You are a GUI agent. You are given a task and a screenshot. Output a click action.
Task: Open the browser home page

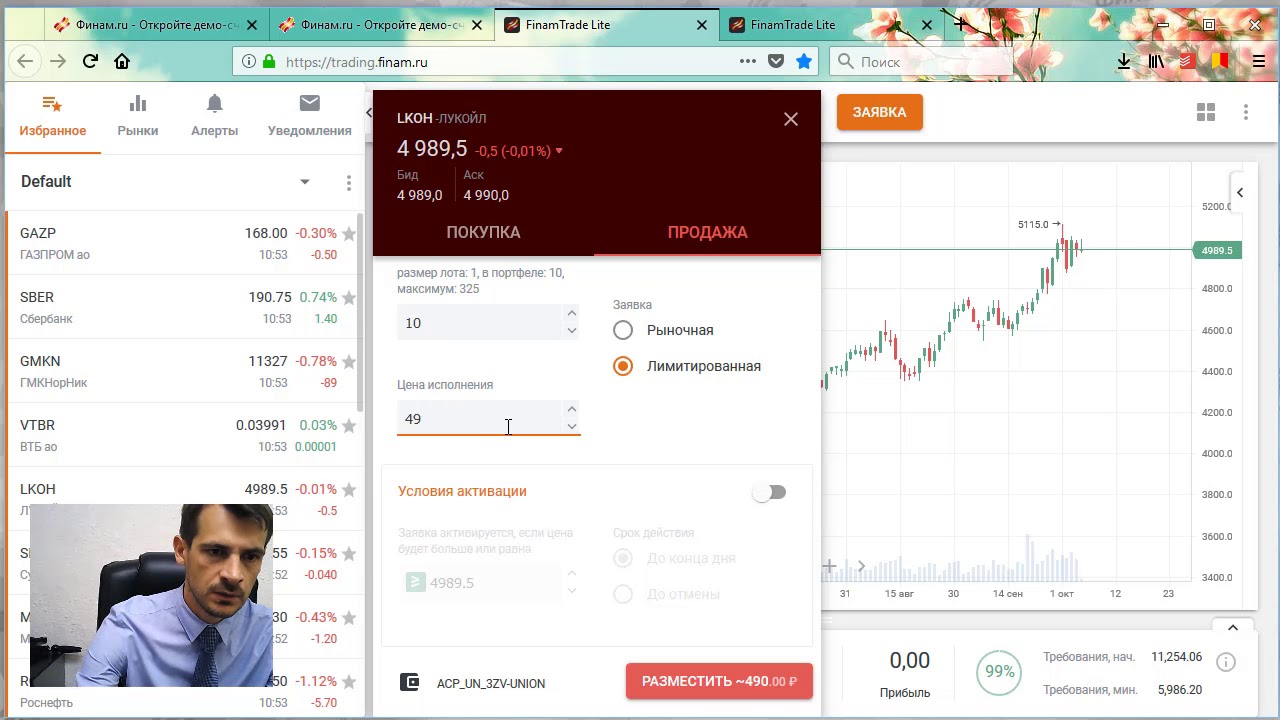[x=122, y=61]
